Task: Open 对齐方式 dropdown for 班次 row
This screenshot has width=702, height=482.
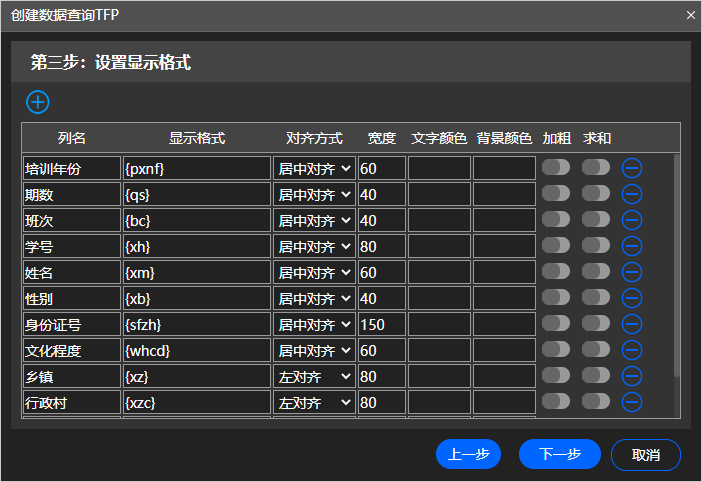Action: tap(314, 220)
